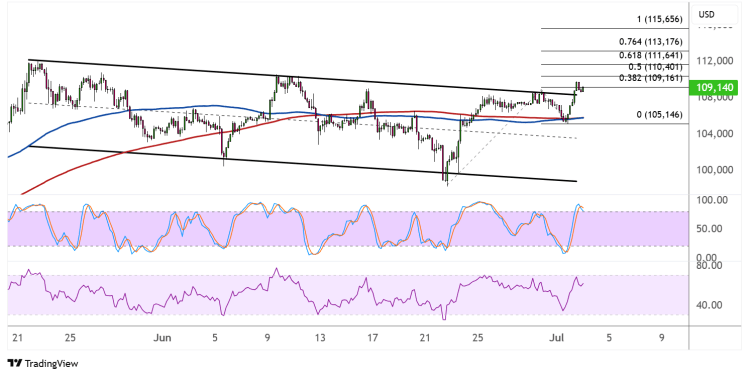The width and height of the screenshot is (749, 375).
Task: Click the Jun date axis label
Action: 162,338
